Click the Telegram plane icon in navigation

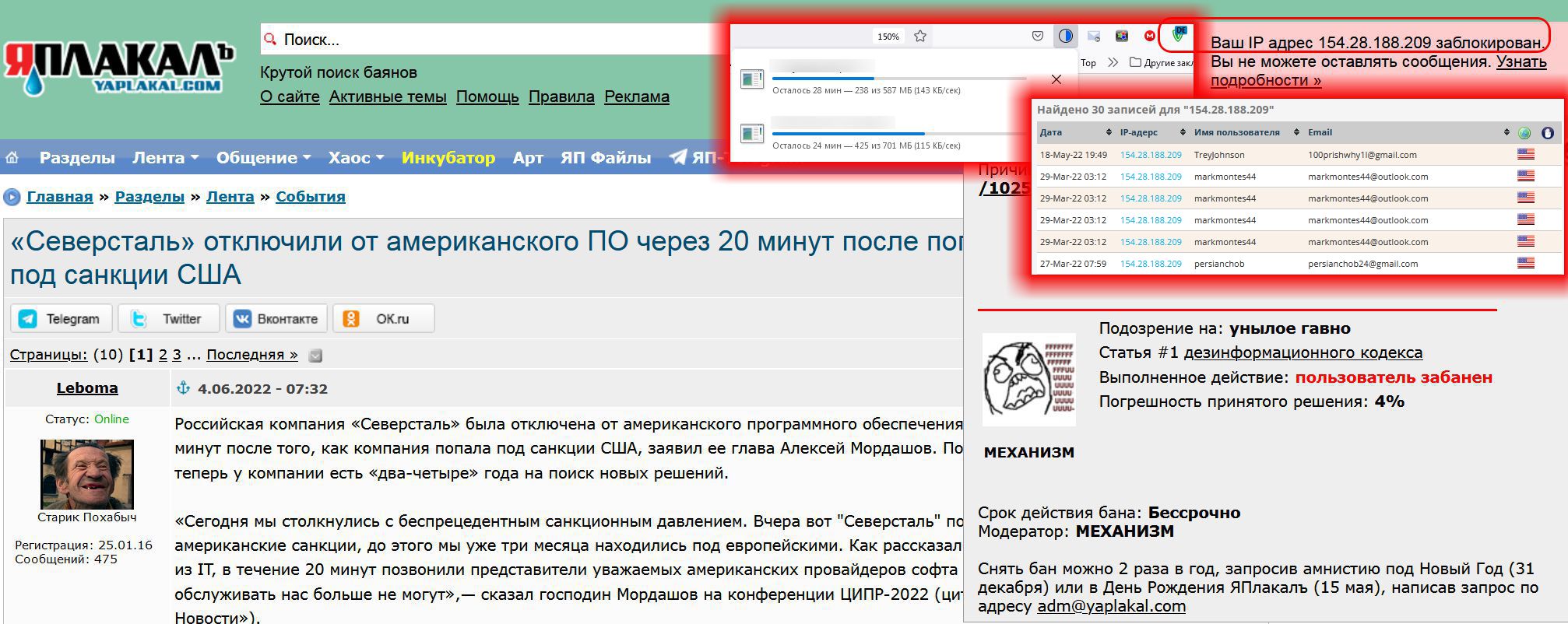click(x=678, y=158)
